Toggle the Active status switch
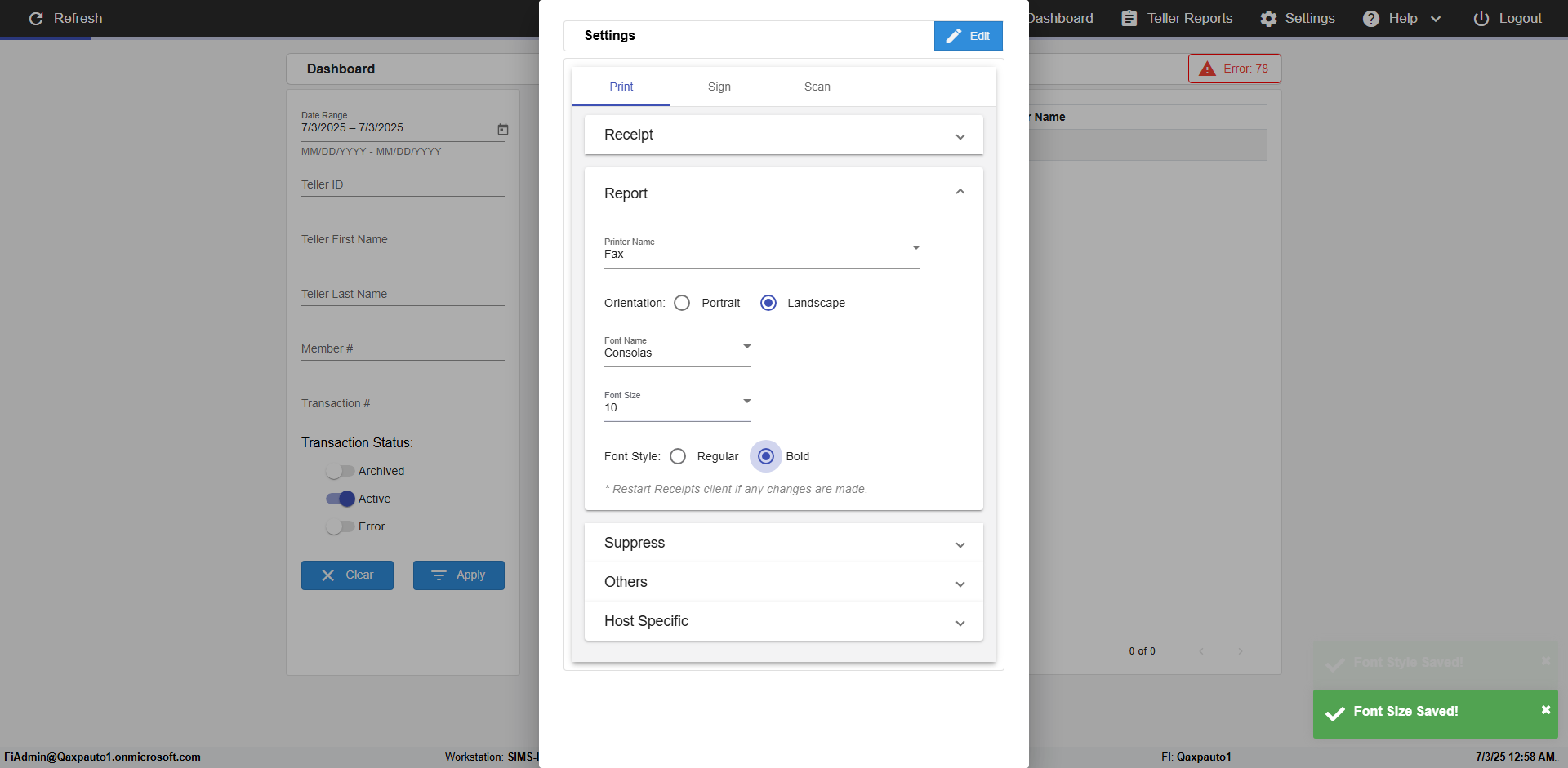The height and width of the screenshot is (768, 1568). [340, 499]
